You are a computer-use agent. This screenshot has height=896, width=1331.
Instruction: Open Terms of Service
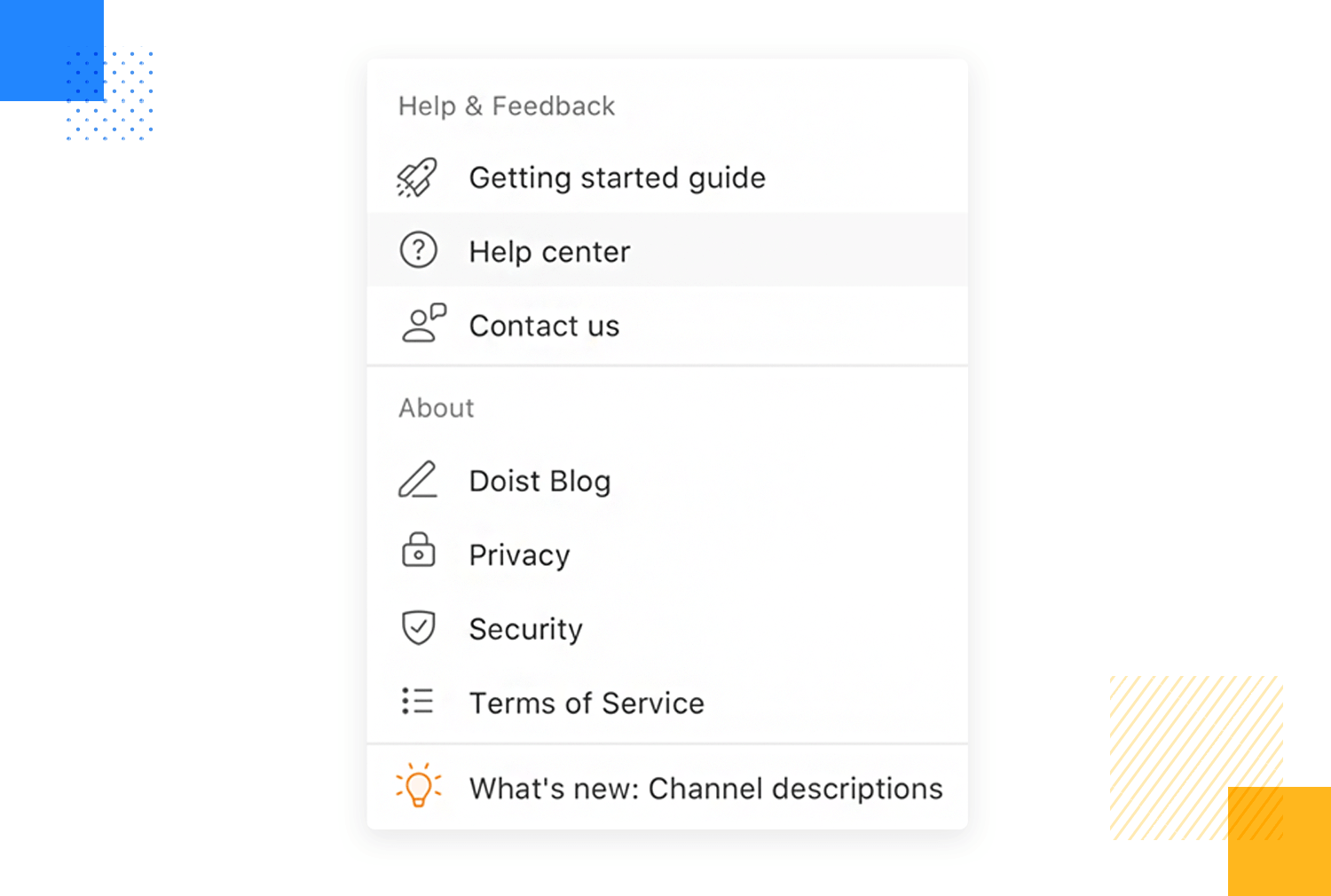point(667,703)
